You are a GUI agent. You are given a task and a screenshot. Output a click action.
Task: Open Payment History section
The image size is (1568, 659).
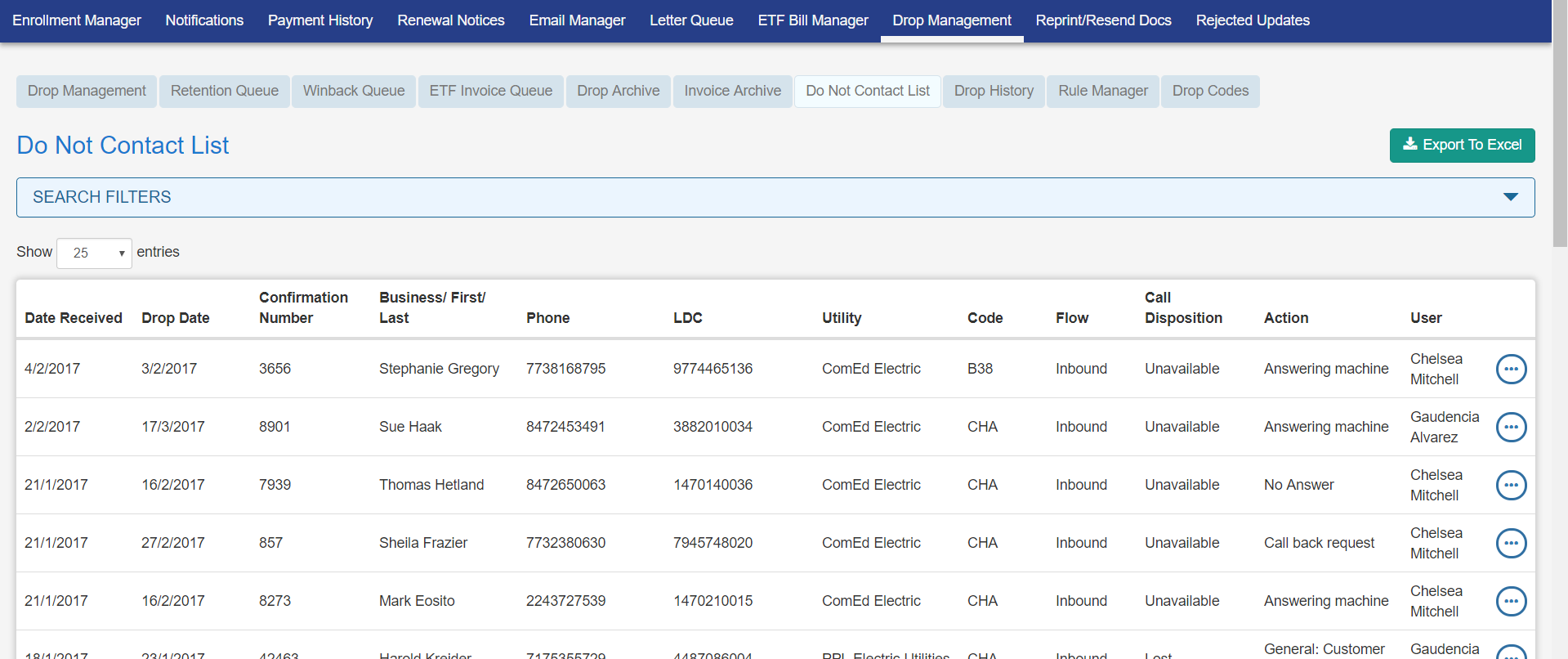click(320, 20)
